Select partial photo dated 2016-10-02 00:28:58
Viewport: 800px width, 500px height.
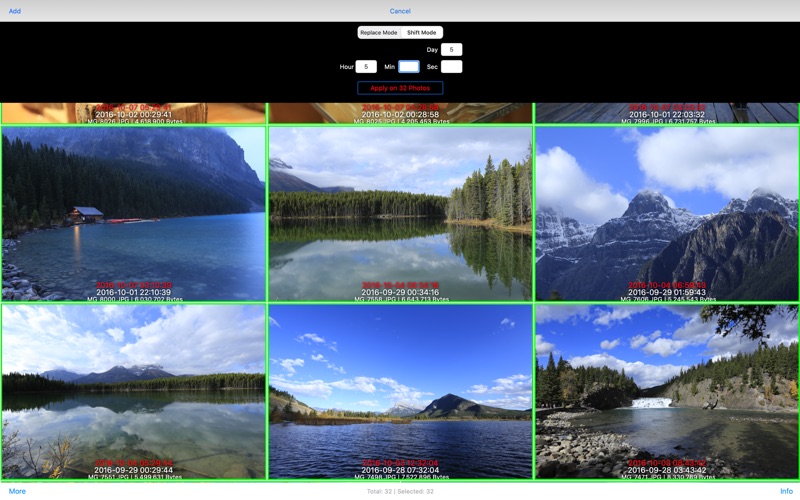[400, 113]
